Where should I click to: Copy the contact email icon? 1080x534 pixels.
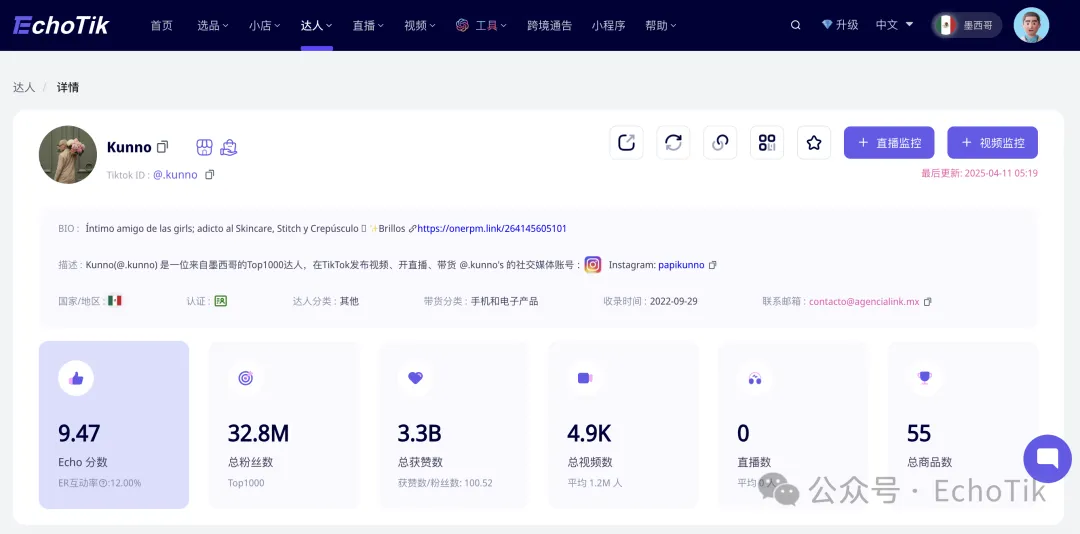click(928, 302)
